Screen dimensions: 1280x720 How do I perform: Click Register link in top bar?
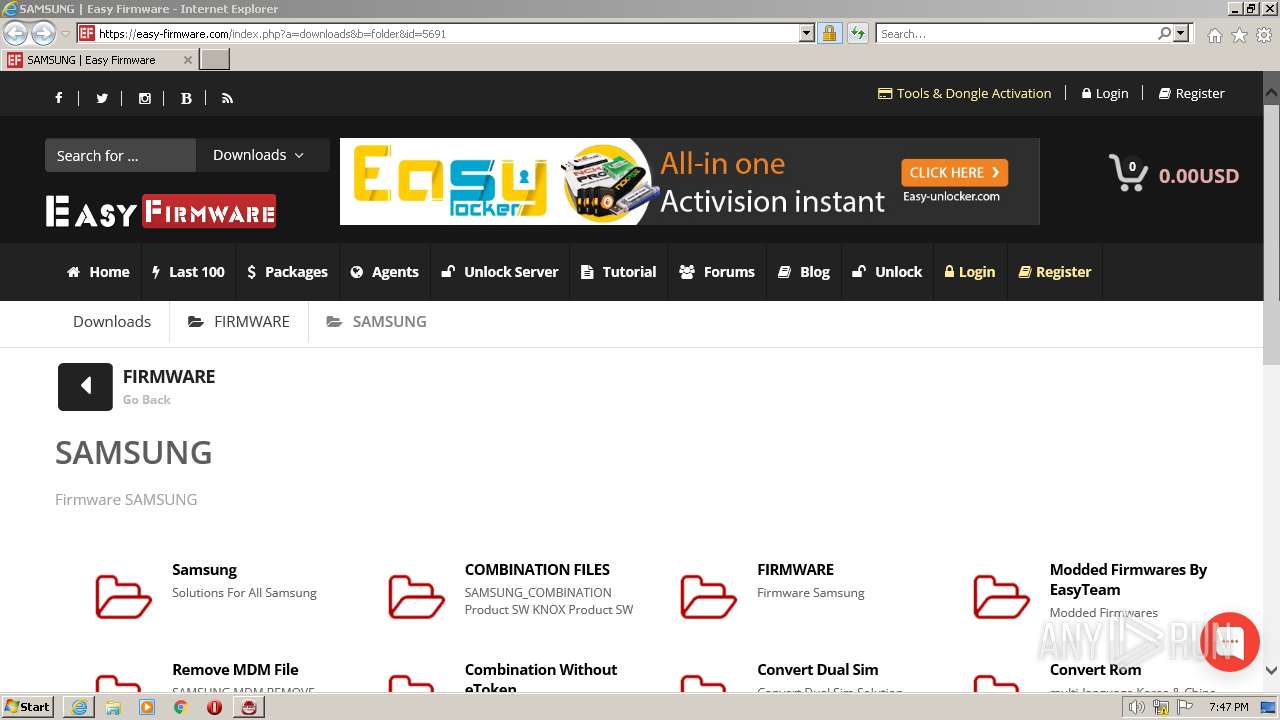click(x=1192, y=93)
